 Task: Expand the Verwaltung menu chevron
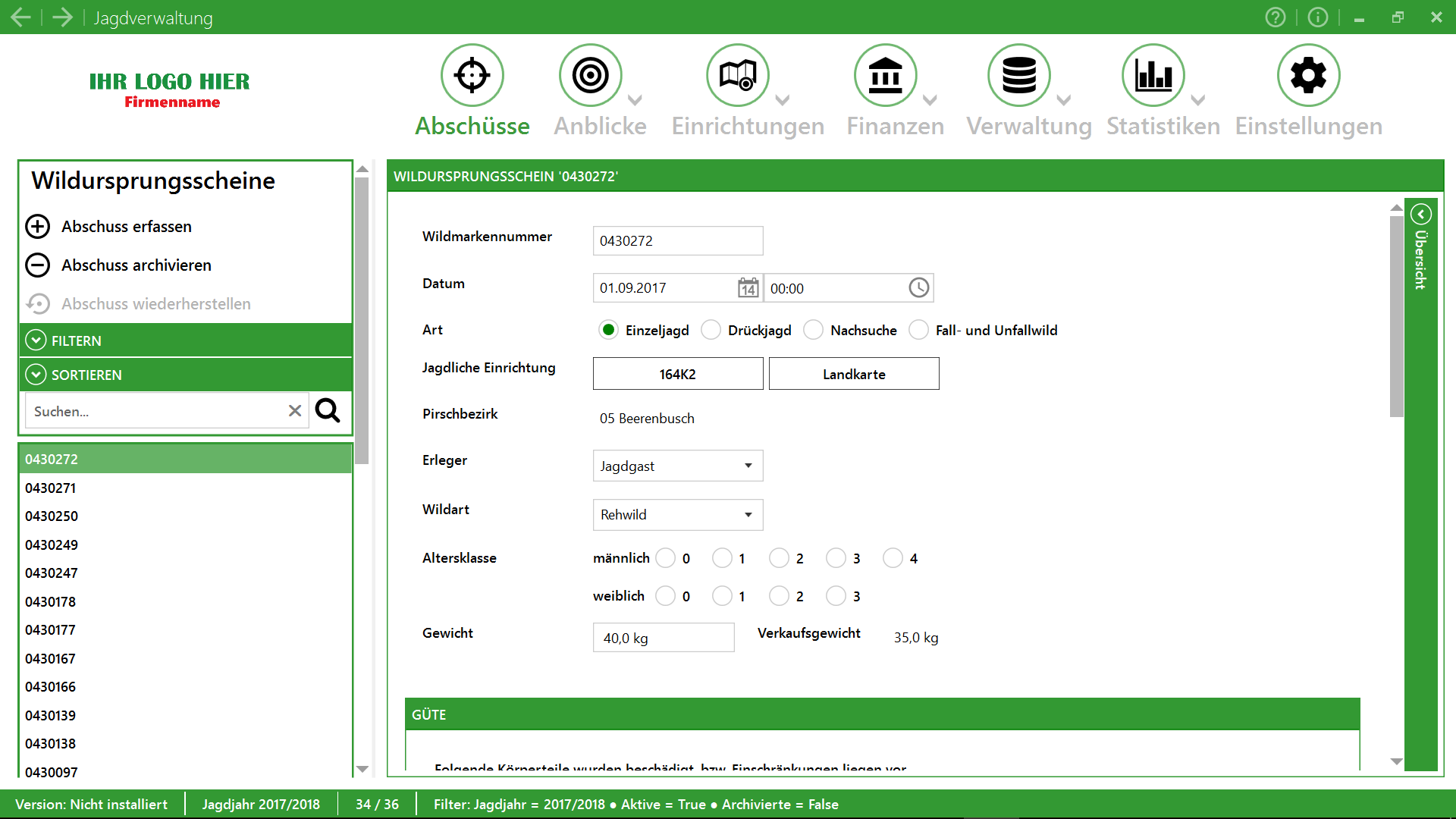[1064, 99]
